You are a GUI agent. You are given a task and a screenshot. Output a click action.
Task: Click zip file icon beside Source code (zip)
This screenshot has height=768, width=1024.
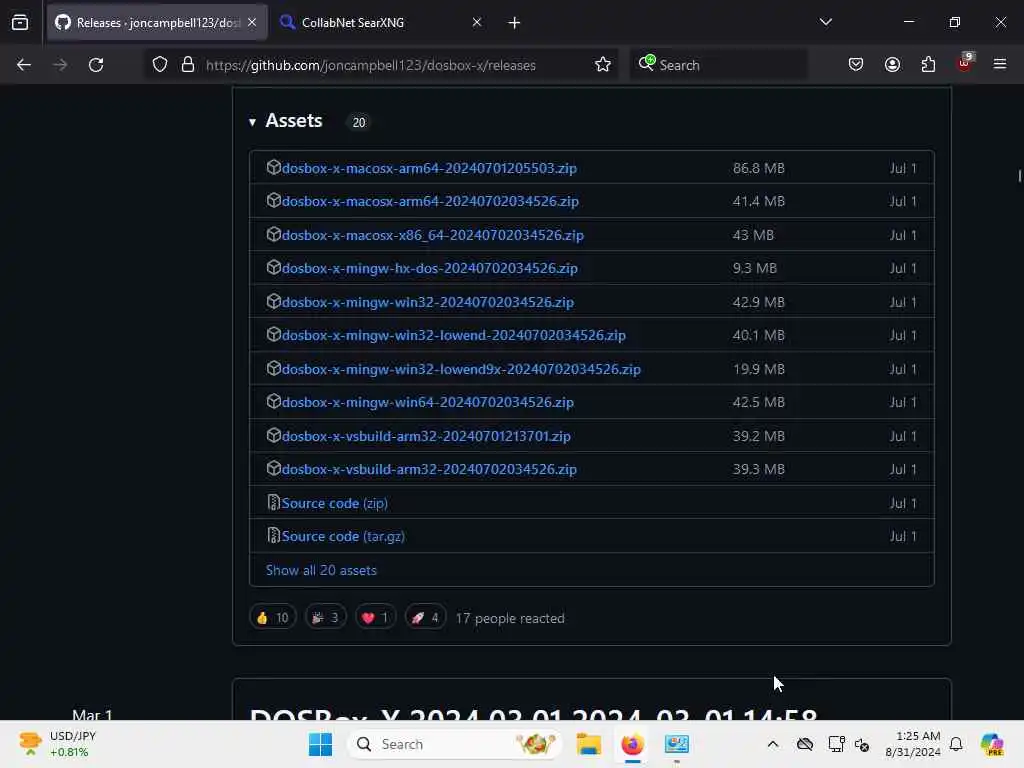[274, 502]
